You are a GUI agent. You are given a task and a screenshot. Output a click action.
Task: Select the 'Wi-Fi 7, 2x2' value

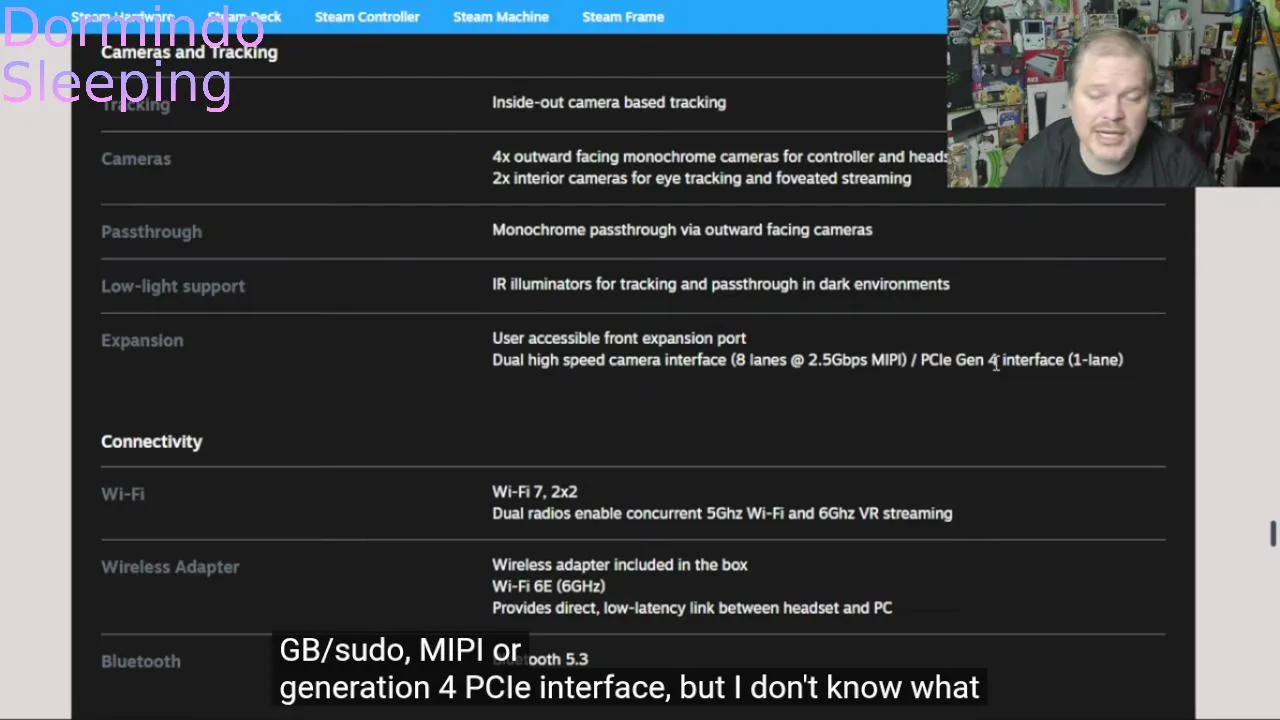point(534,492)
